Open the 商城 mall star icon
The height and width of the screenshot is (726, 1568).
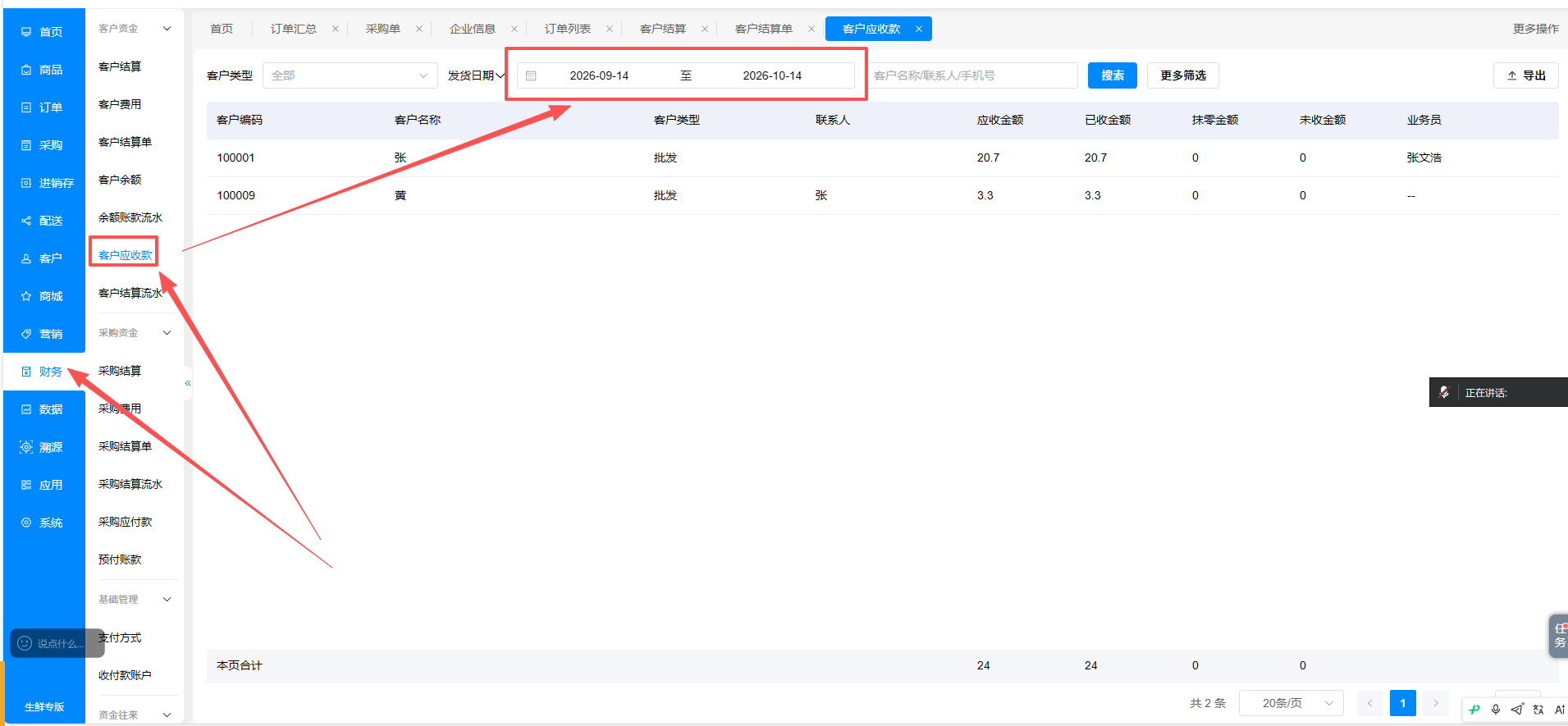(26, 296)
